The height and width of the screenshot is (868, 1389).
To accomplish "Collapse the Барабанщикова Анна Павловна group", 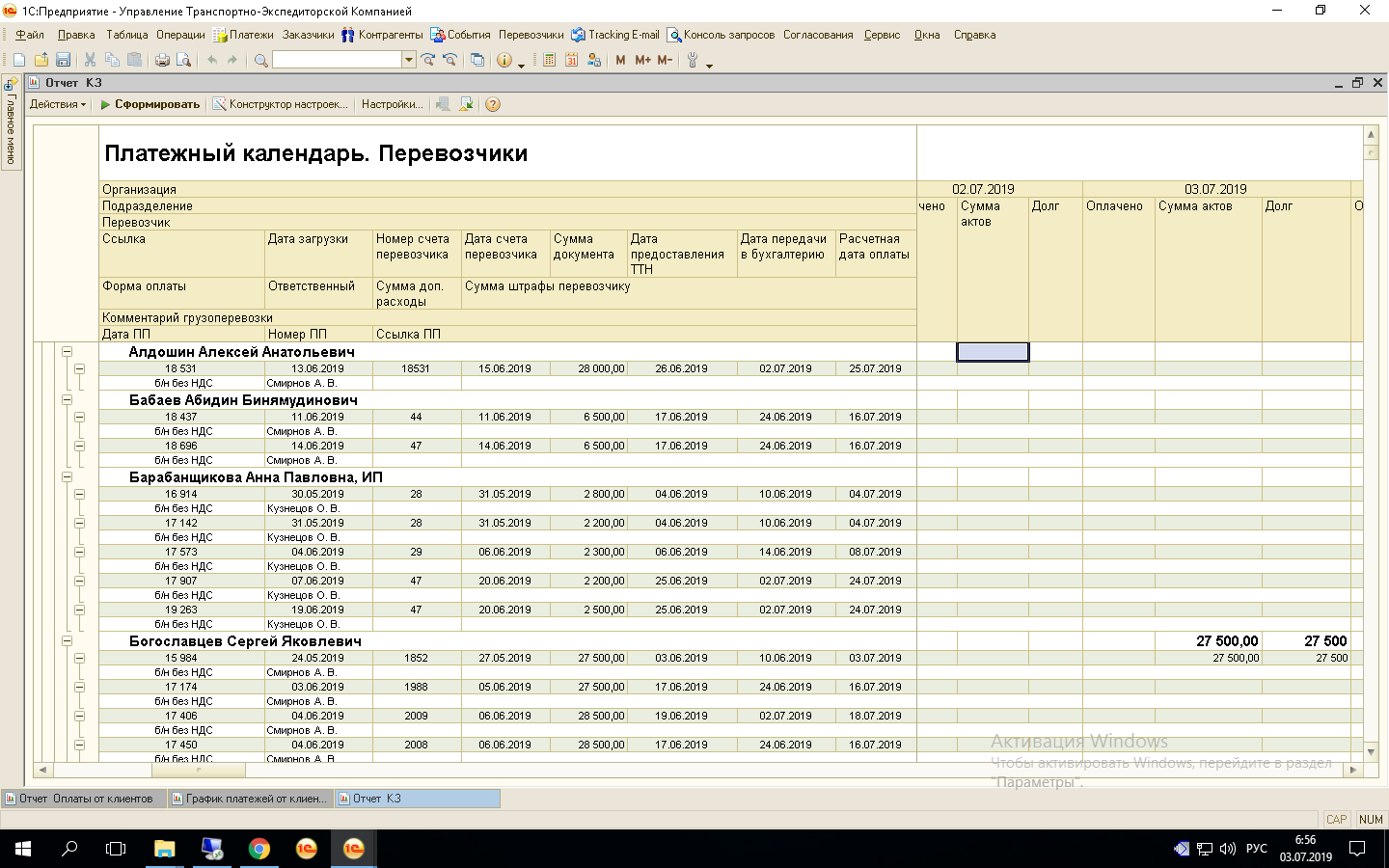I will click(68, 477).
